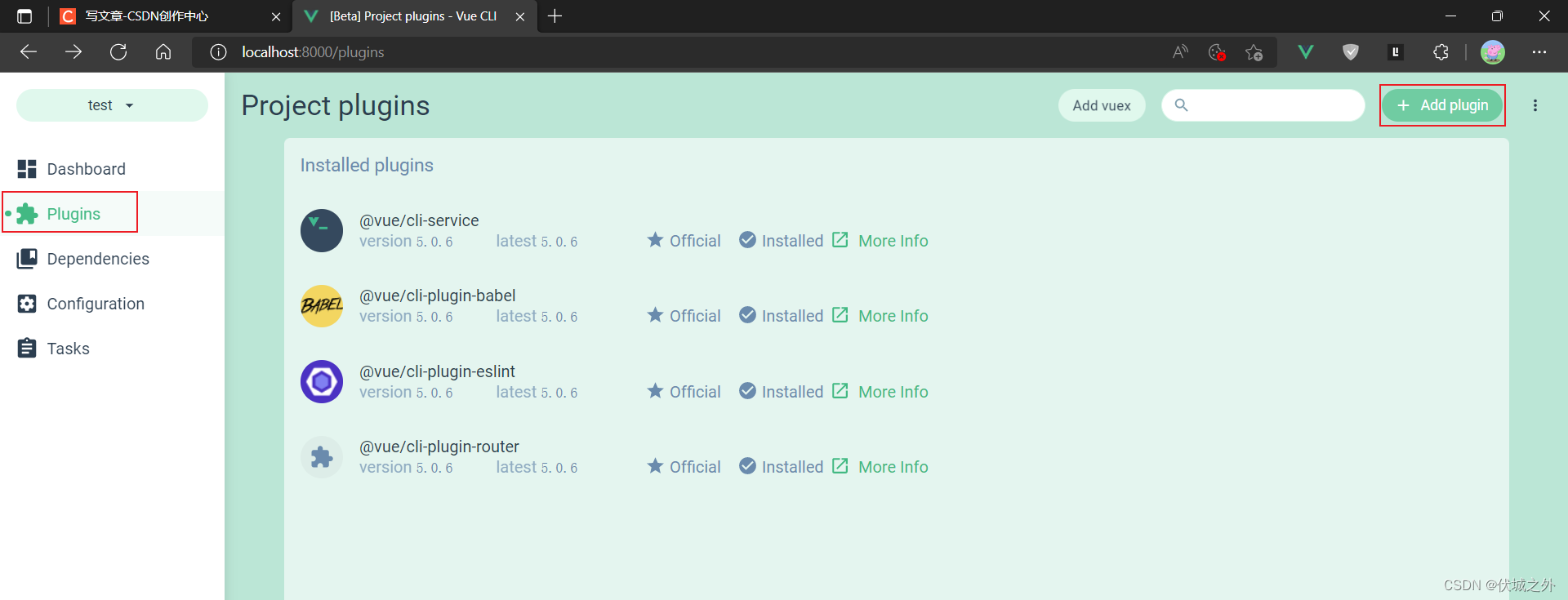Click the Add plugin button

tap(1441, 104)
